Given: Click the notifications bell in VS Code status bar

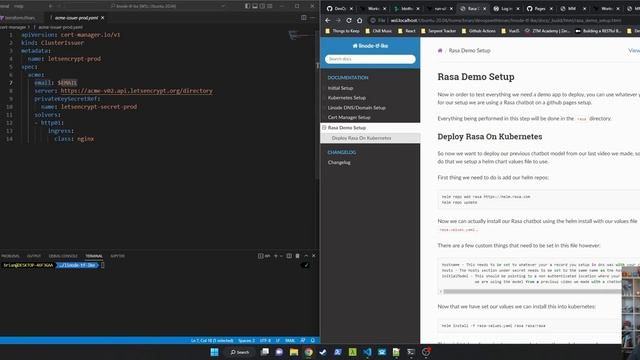Looking at the screenshot, I should click(x=313, y=340).
